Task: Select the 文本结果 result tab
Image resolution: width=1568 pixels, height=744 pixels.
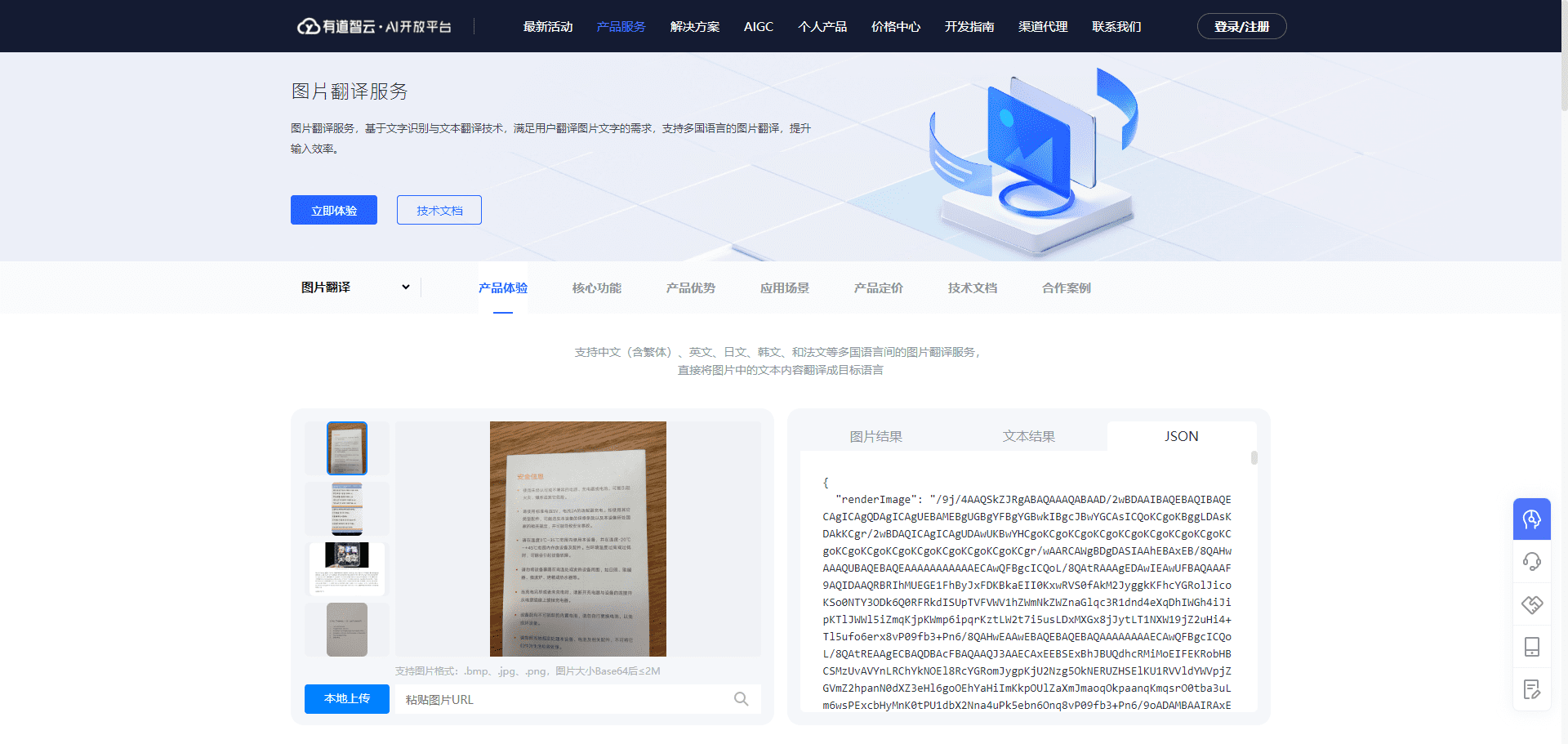Action: click(1029, 436)
